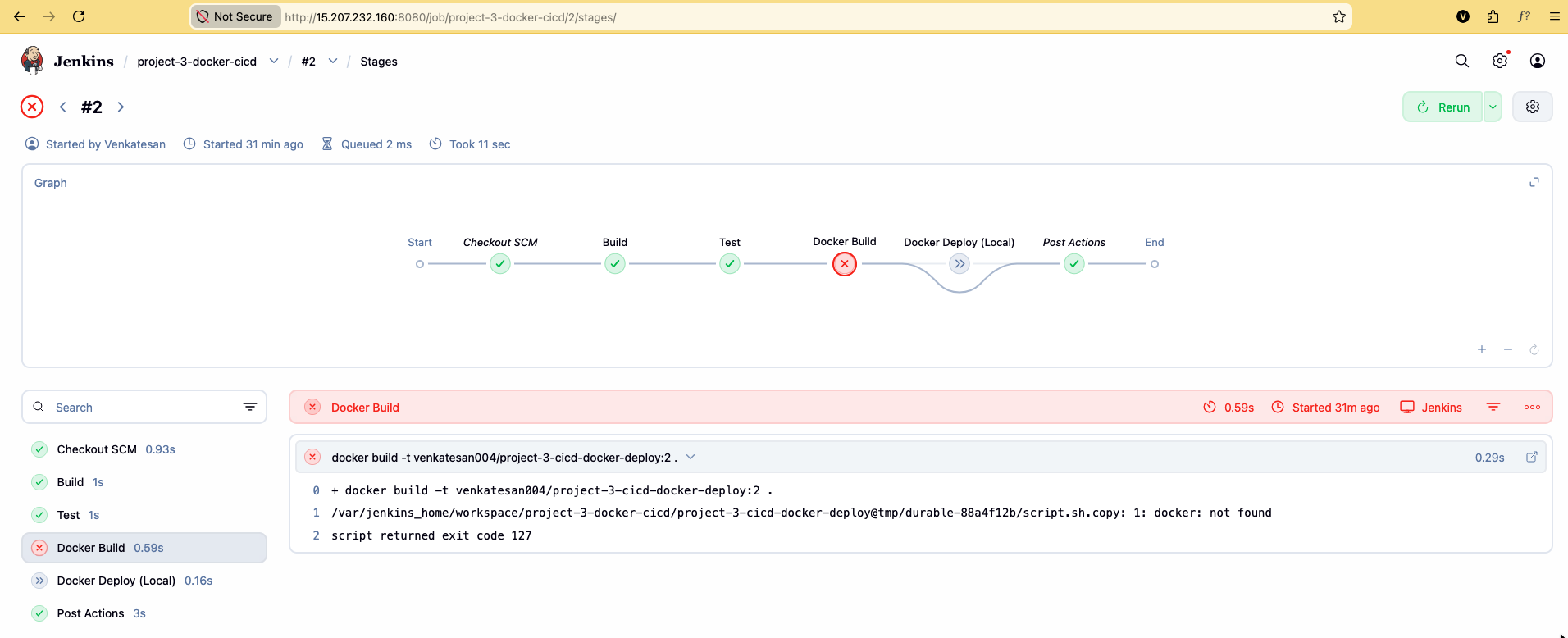
Task: Open Rerun options dropdown arrow
Action: [1493, 107]
